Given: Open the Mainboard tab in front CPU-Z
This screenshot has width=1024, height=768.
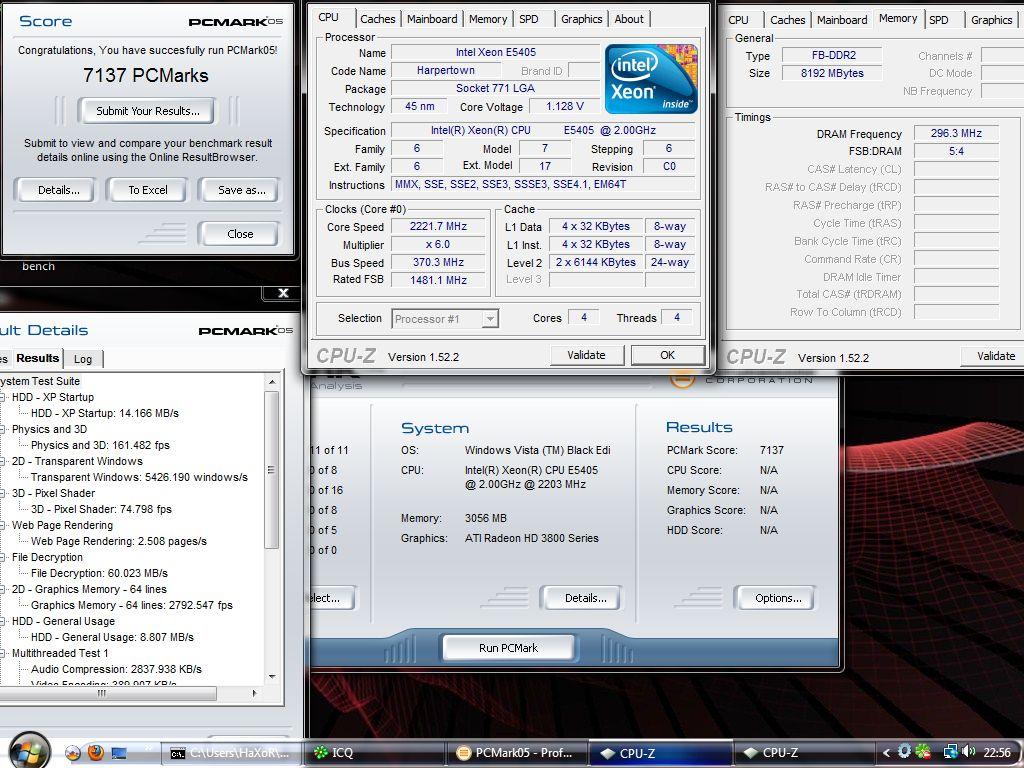Looking at the screenshot, I should (x=432, y=19).
